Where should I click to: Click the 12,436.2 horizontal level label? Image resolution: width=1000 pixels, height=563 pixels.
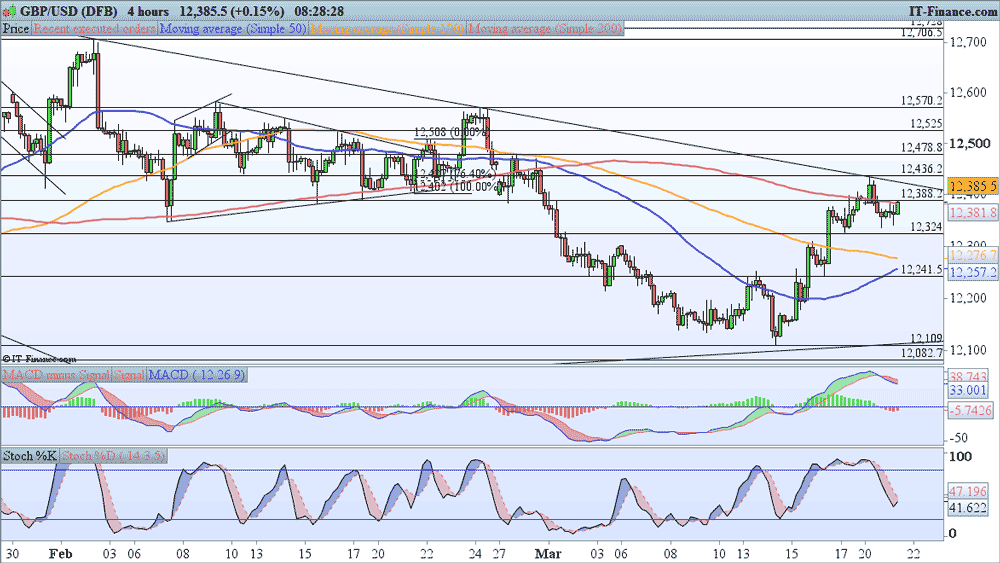point(922,169)
